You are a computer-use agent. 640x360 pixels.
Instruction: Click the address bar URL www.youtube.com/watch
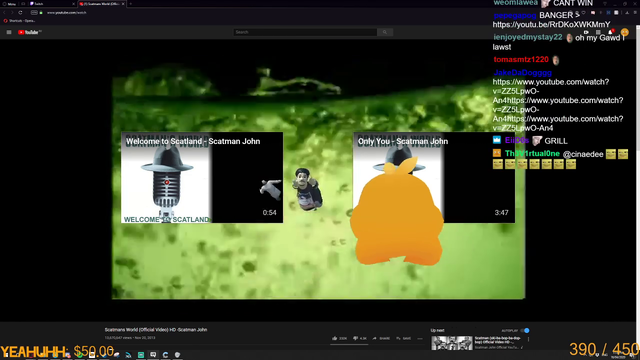click(x=67, y=13)
